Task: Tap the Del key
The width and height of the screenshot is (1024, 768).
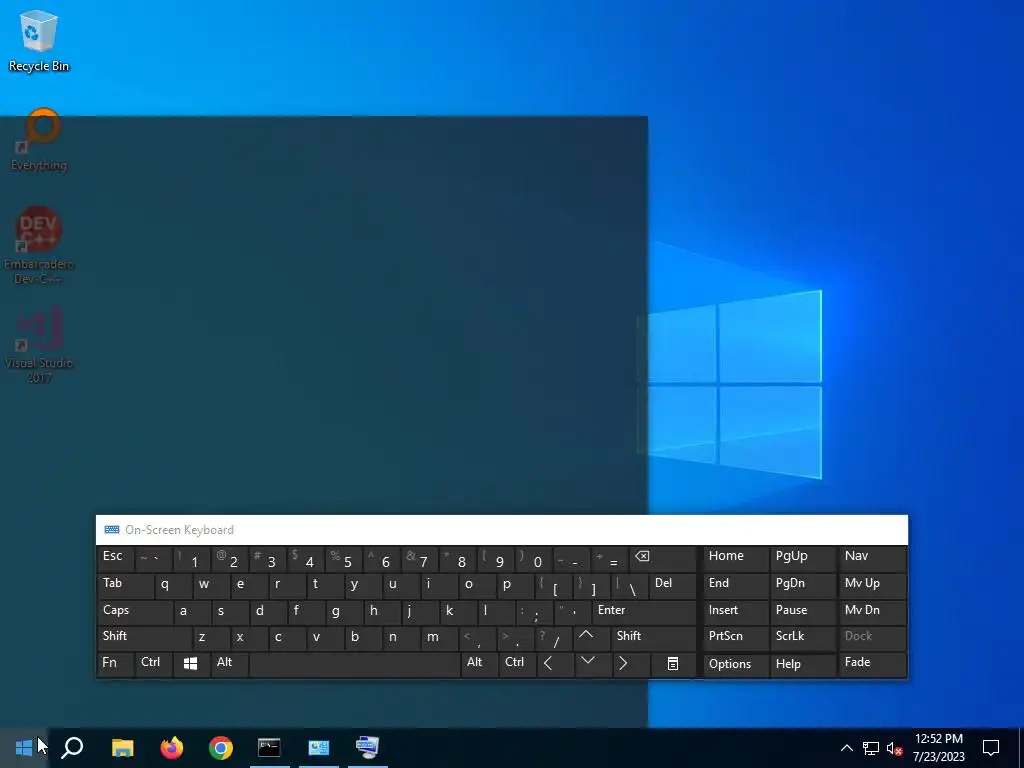Action: [673, 585]
